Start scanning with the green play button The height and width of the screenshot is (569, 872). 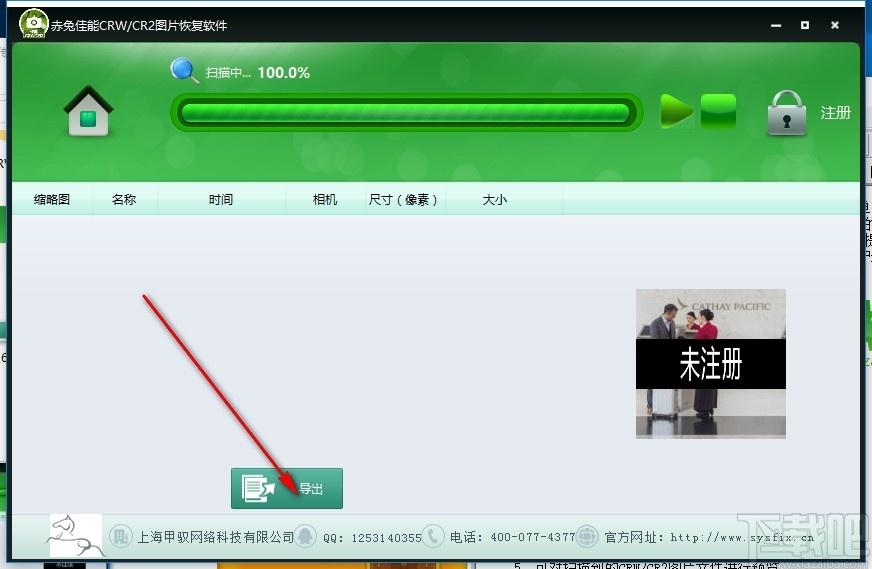(x=676, y=111)
